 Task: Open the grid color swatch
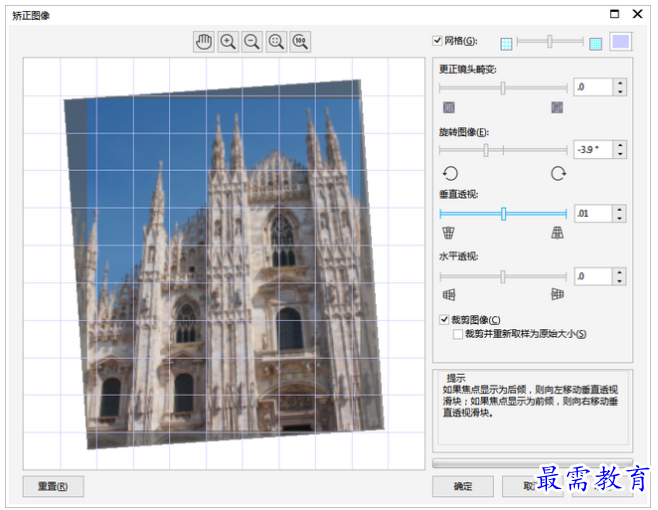[621, 42]
